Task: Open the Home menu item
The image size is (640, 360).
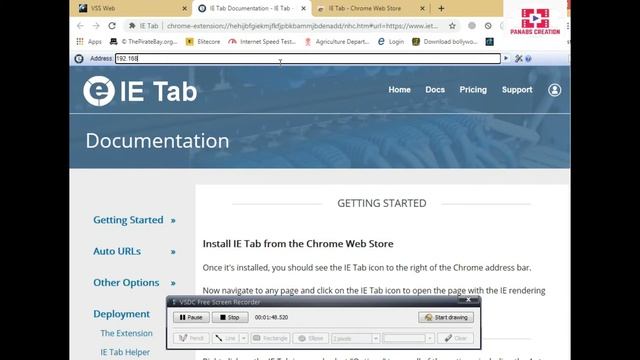Action: 399,90
